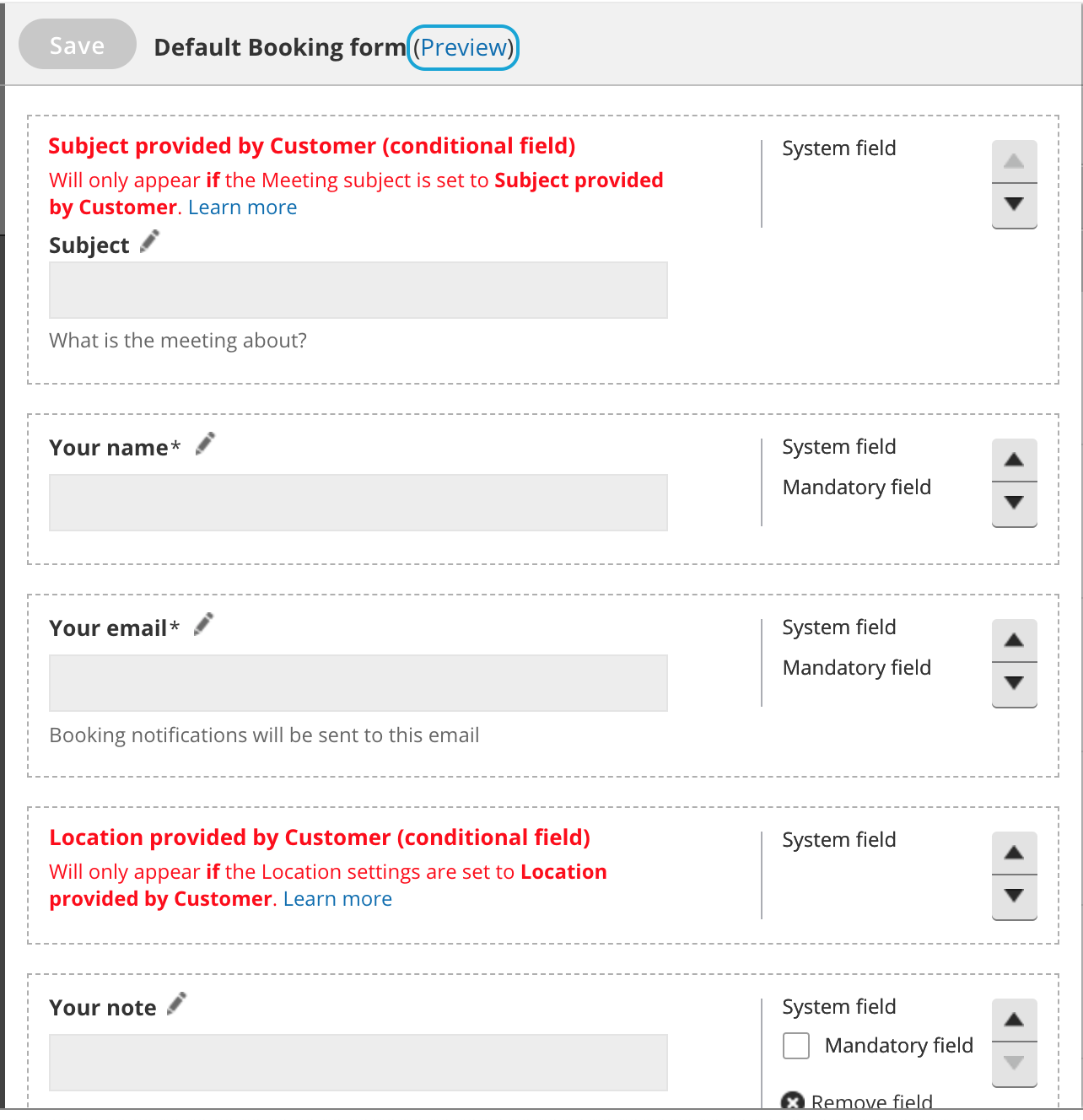
Task: Move Location conditional field up
Action: (x=1014, y=853)
